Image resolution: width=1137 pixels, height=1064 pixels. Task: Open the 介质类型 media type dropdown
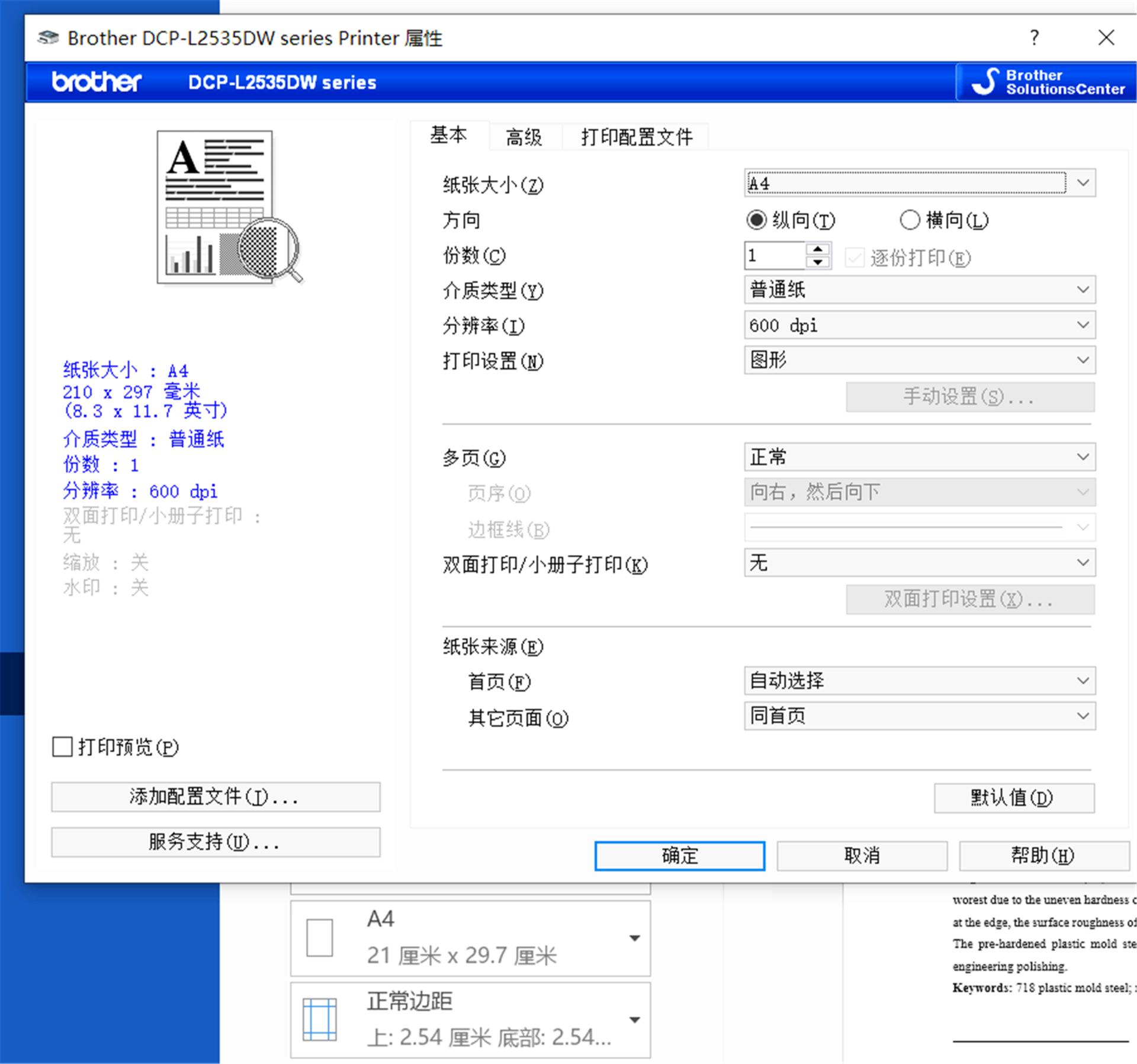[1084, 290]
